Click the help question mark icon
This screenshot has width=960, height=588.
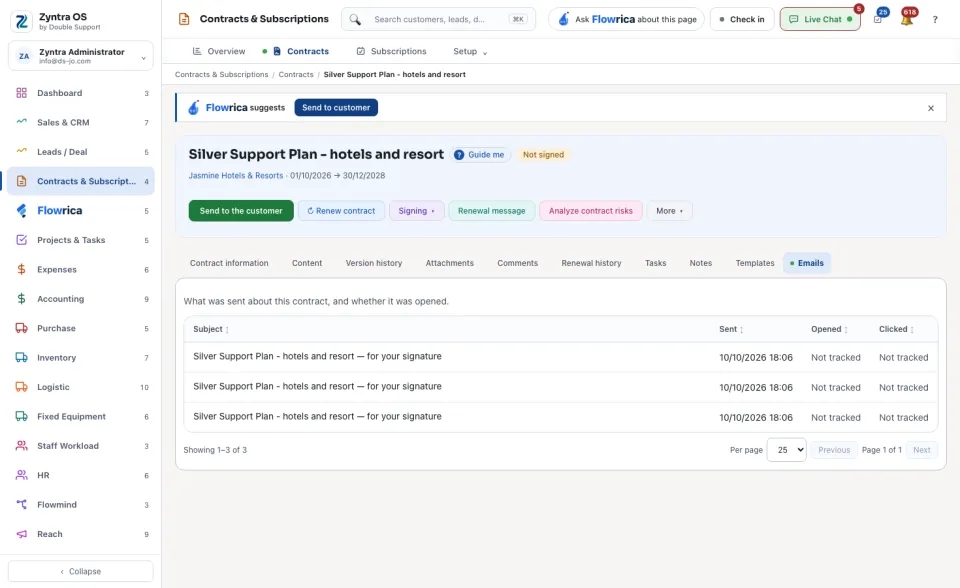[935, 20]
